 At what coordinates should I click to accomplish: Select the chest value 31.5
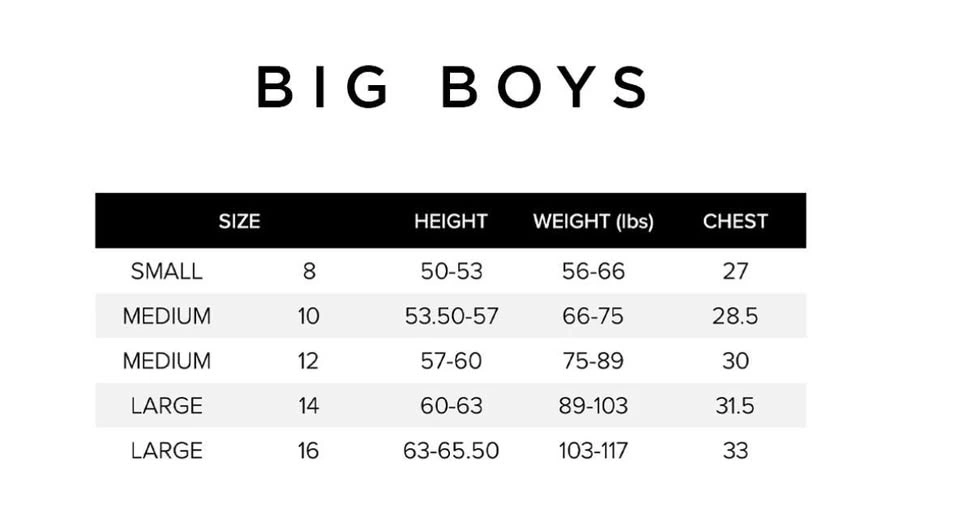pos(735,406)
